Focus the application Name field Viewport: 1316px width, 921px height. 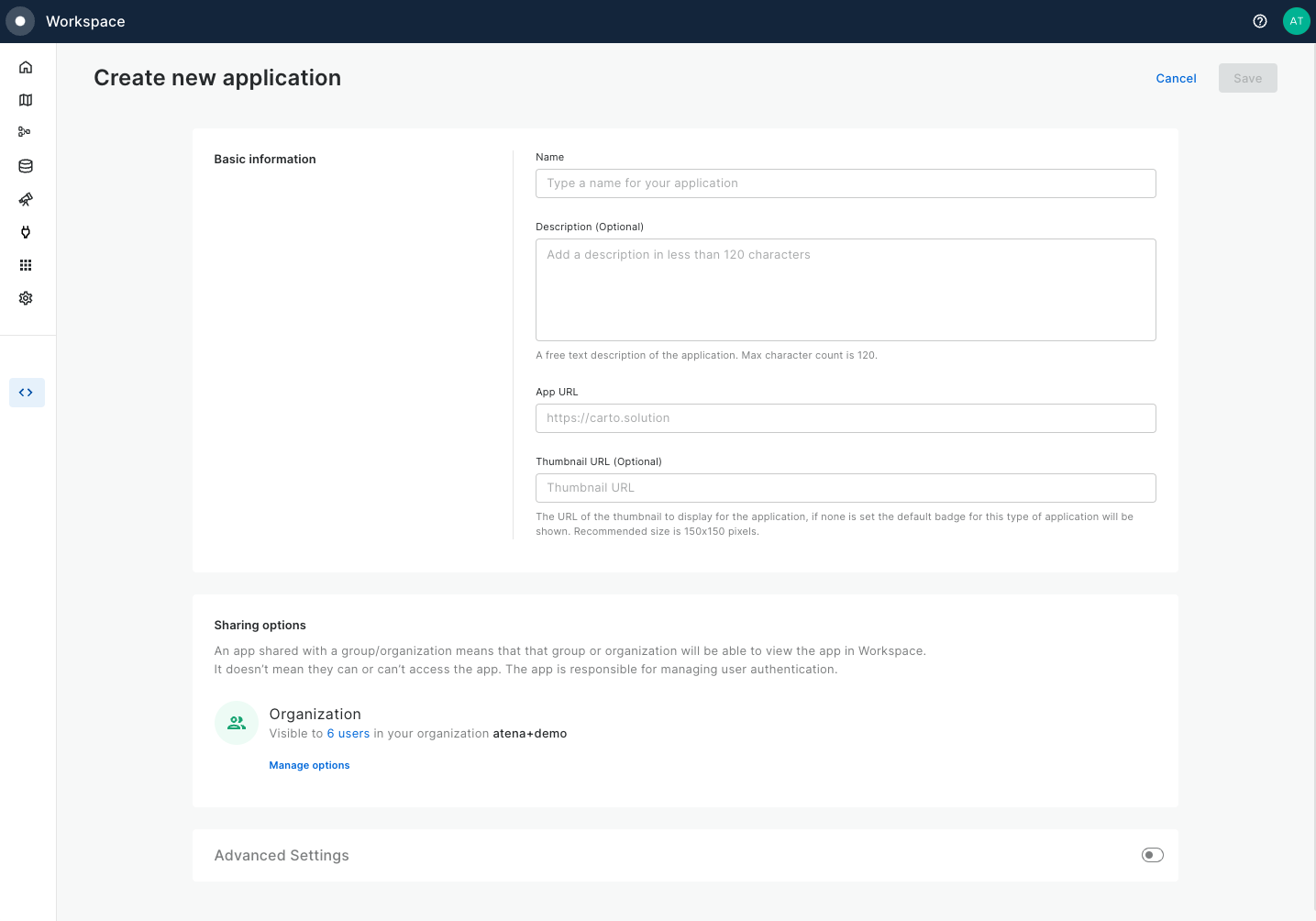[x=846, y=183]
